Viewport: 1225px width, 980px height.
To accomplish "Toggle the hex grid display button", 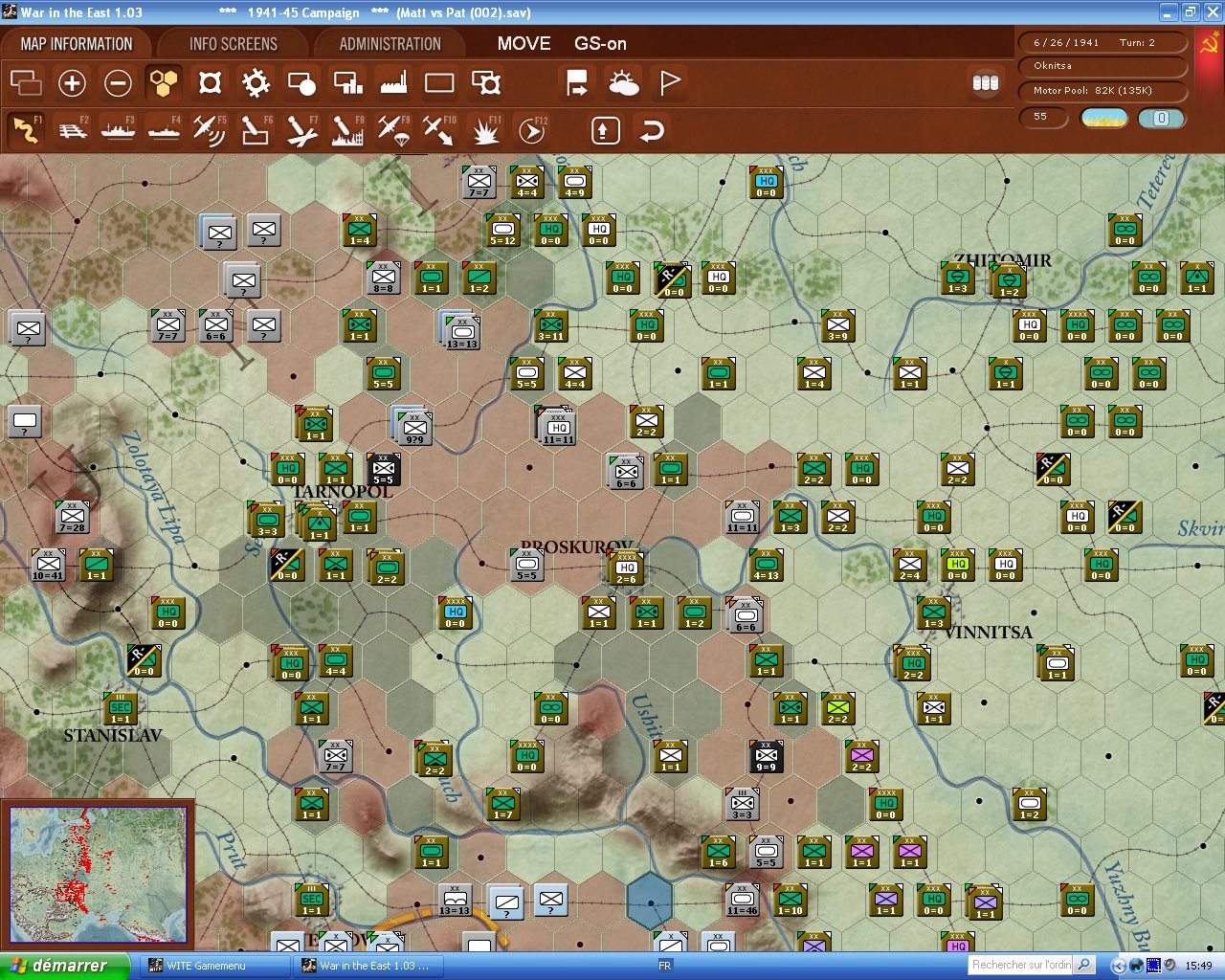I will coord(164,83).
